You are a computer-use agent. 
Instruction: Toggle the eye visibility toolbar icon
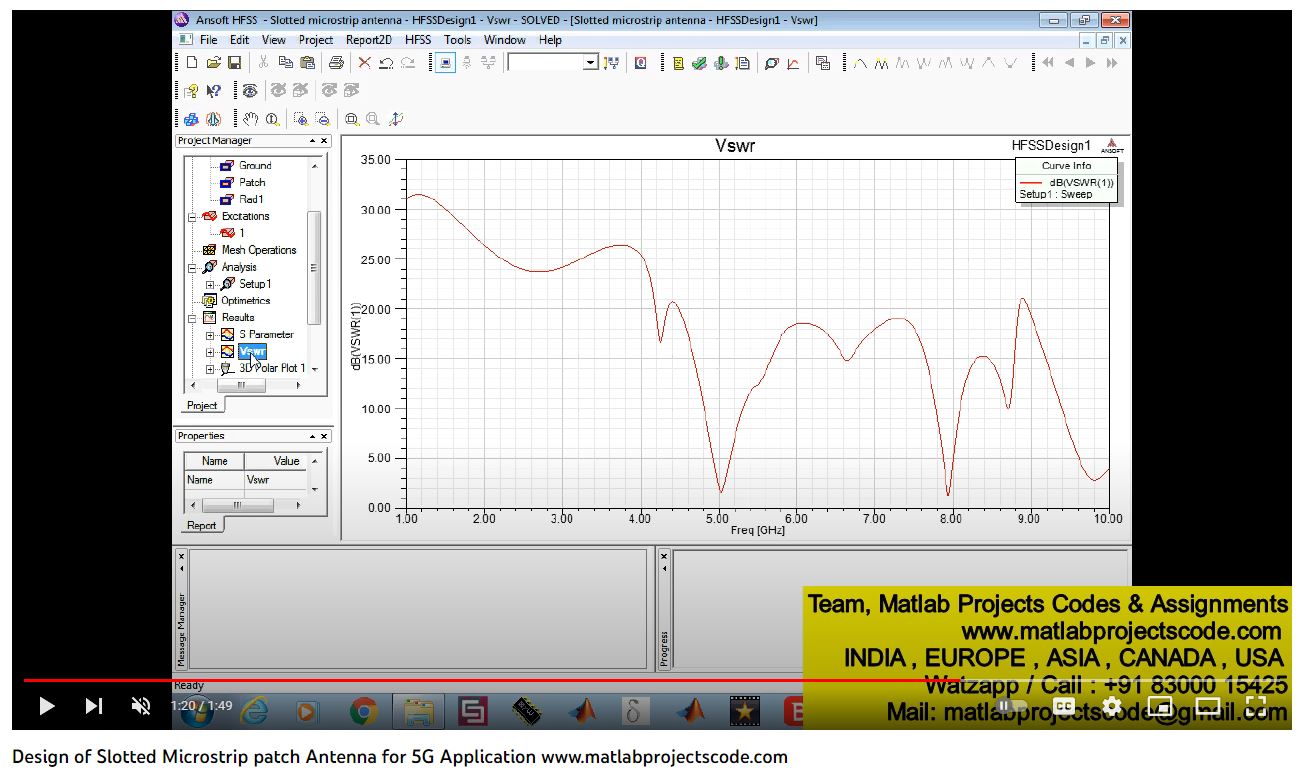[250, 91]
